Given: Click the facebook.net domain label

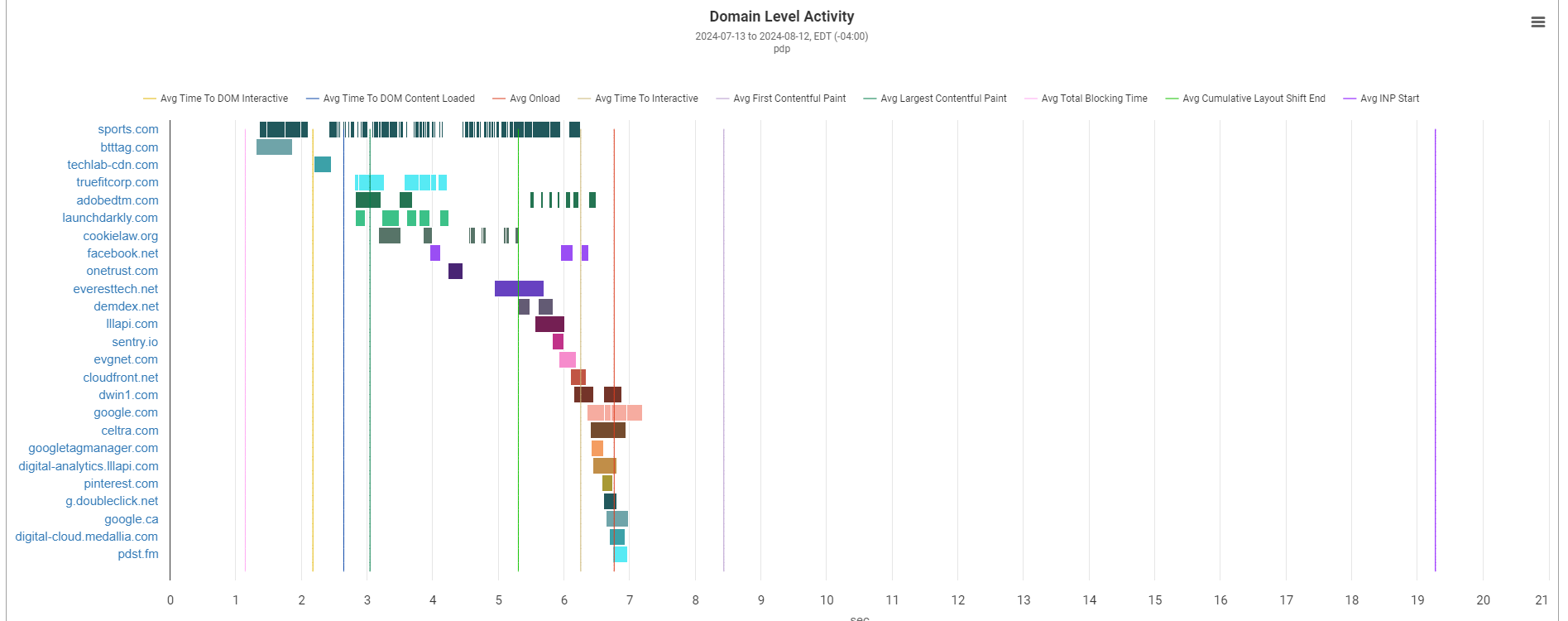Looking at the screenshot, I should pyautogui.click(x=122, y=253).
